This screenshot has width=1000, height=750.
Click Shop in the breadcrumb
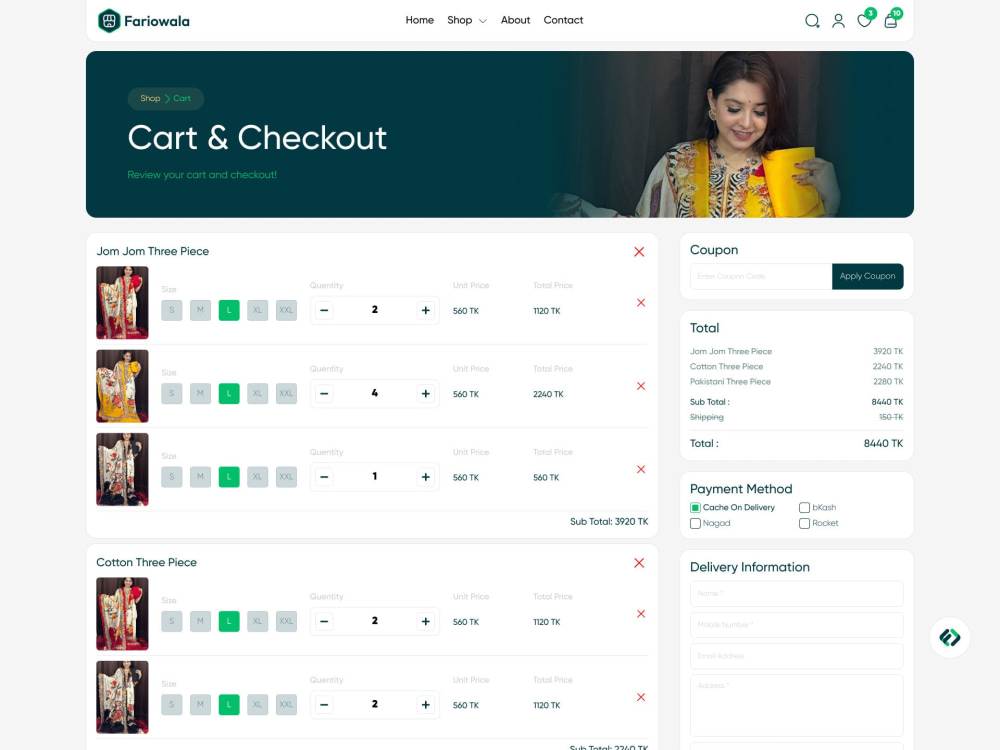point(151,98)
